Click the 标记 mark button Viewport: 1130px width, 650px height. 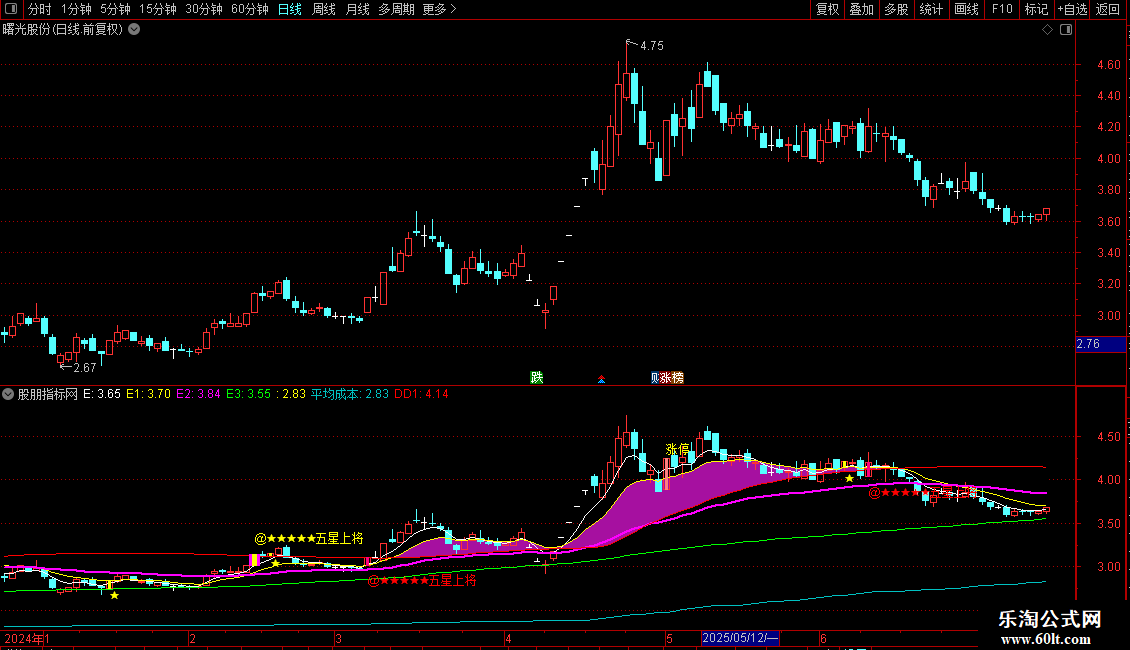click(1036, 9)
